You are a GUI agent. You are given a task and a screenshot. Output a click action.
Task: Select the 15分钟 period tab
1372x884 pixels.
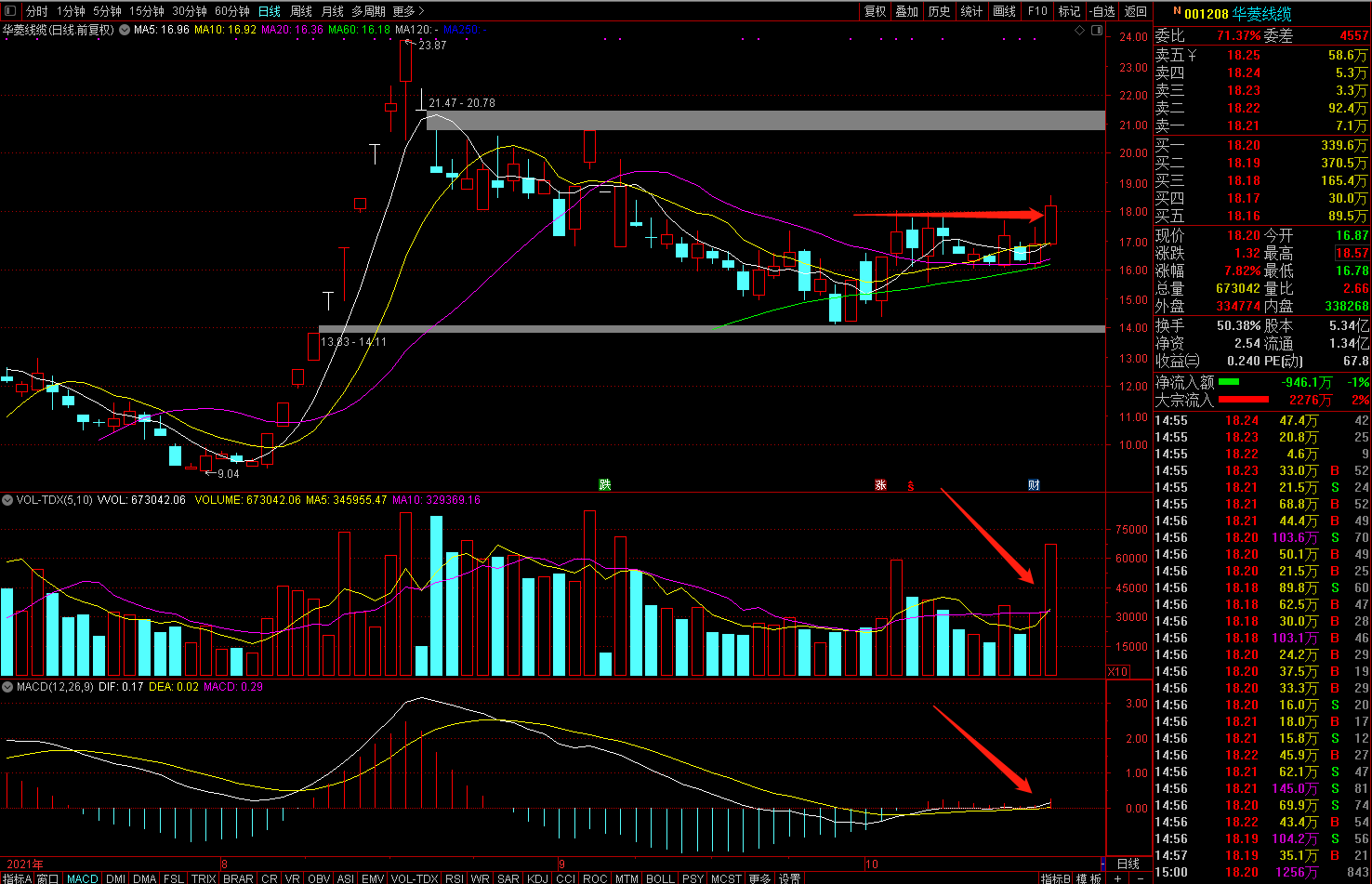[147, 11]
